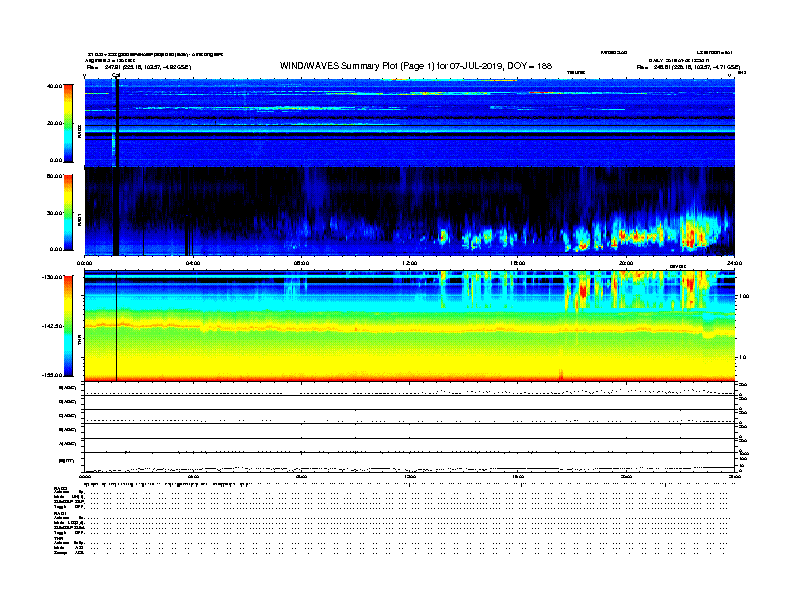Click the -130.00 label on TNR scale

click(52, 277)
